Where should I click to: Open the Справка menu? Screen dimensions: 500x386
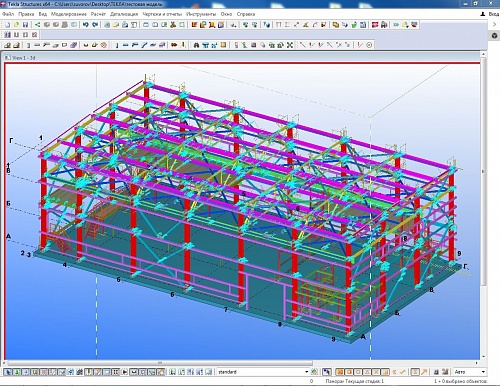246,14
